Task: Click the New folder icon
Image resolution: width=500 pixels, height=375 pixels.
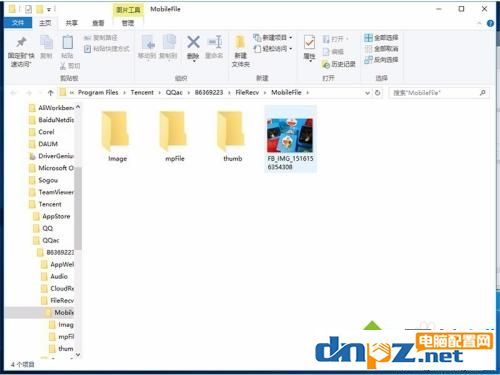Action: coord(240,42)
